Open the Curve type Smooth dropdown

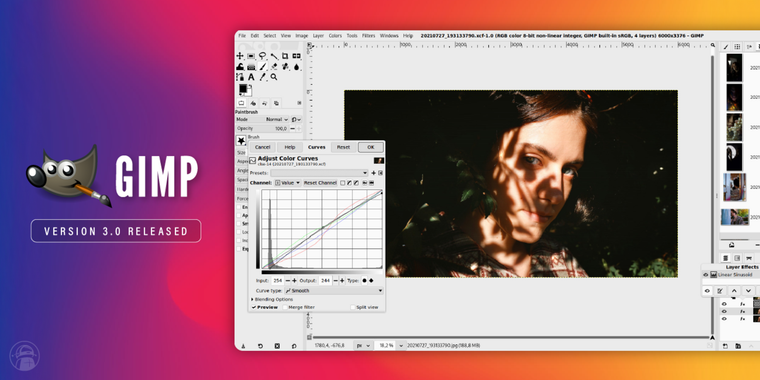click(x=333, y=291)
